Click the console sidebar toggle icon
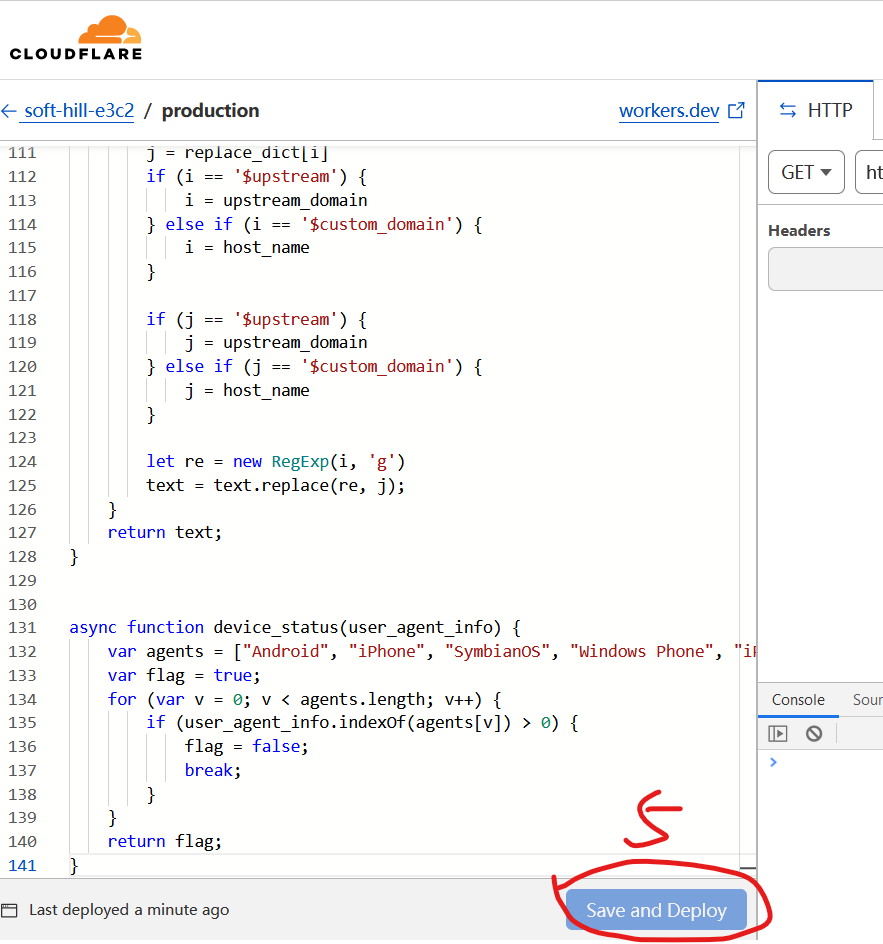 click(x=778, y=734)
